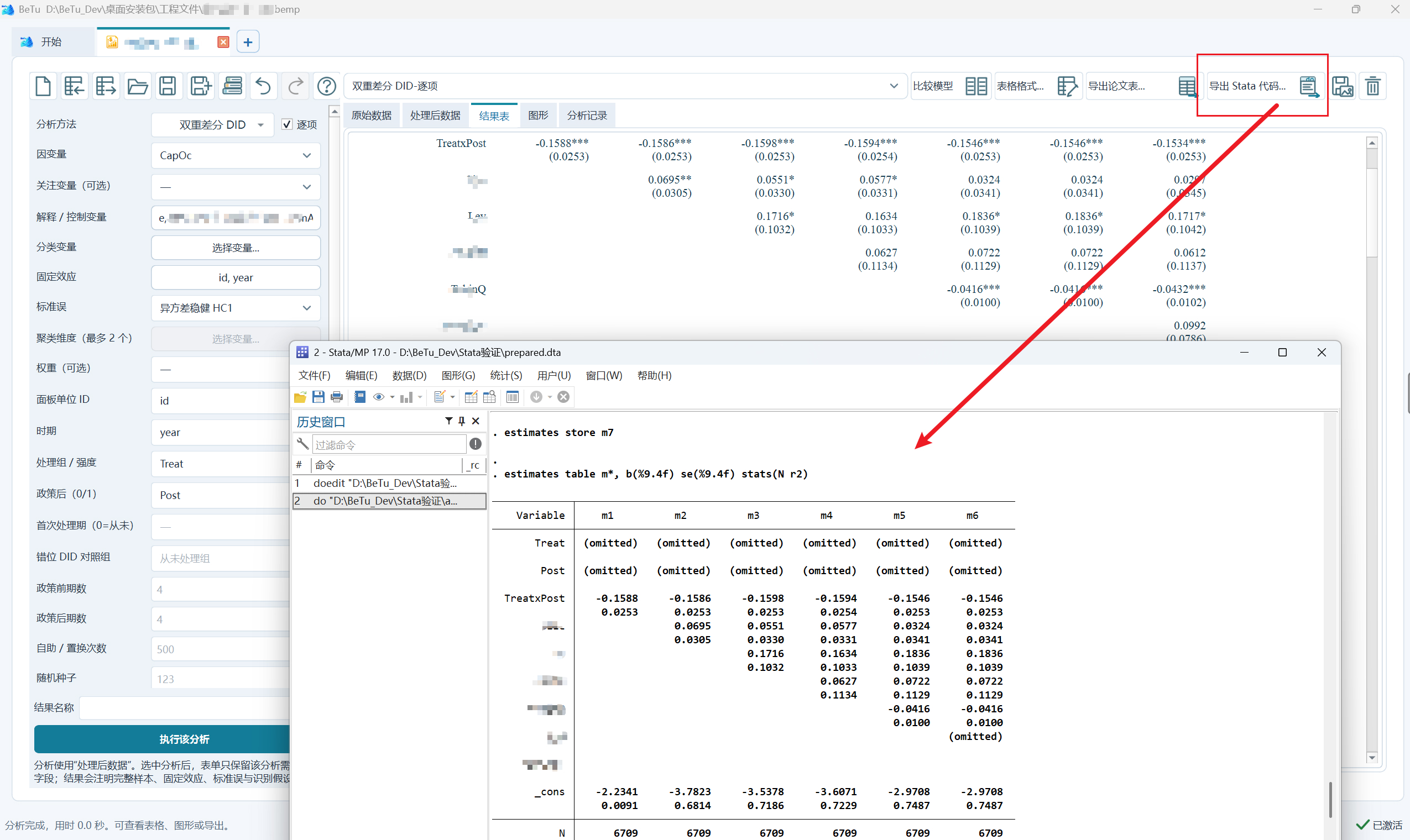Click the save-as icon with plus sign
This screenshot has width=1410, height=840.
tap(201, 86)
